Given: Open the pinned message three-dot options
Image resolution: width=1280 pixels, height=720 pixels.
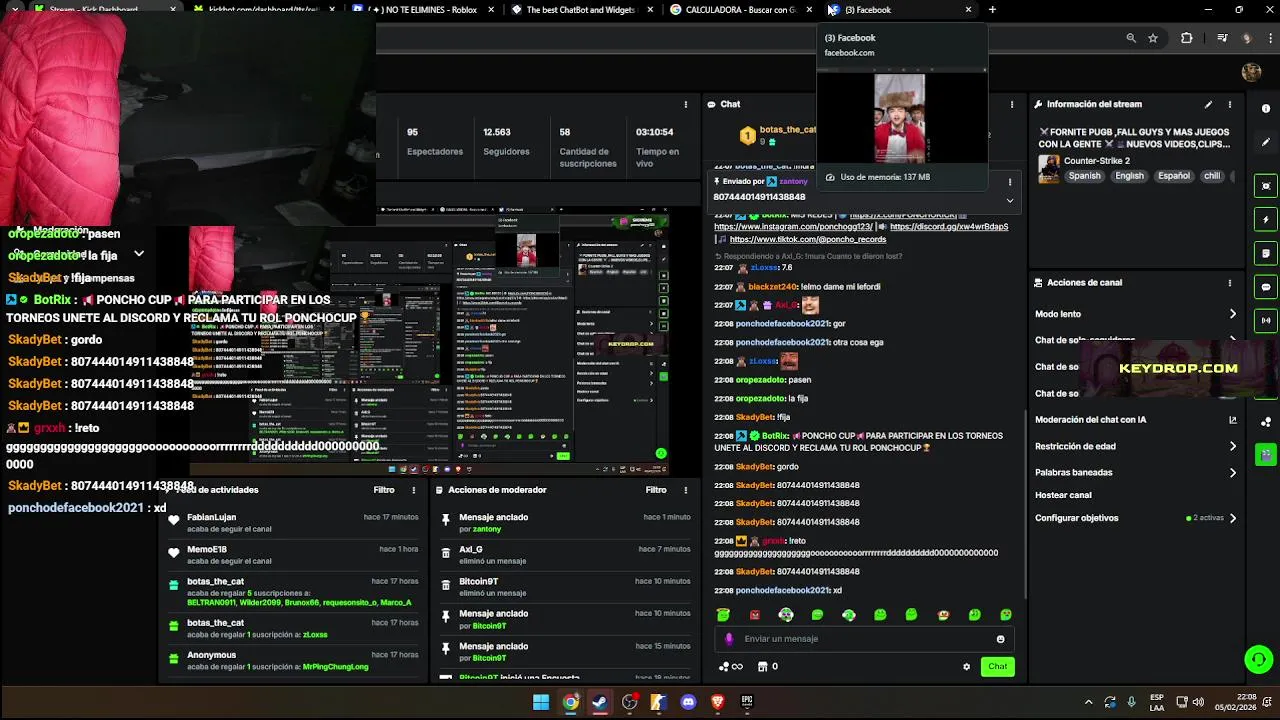Looking at the screenshot, I should (1010, 182).
